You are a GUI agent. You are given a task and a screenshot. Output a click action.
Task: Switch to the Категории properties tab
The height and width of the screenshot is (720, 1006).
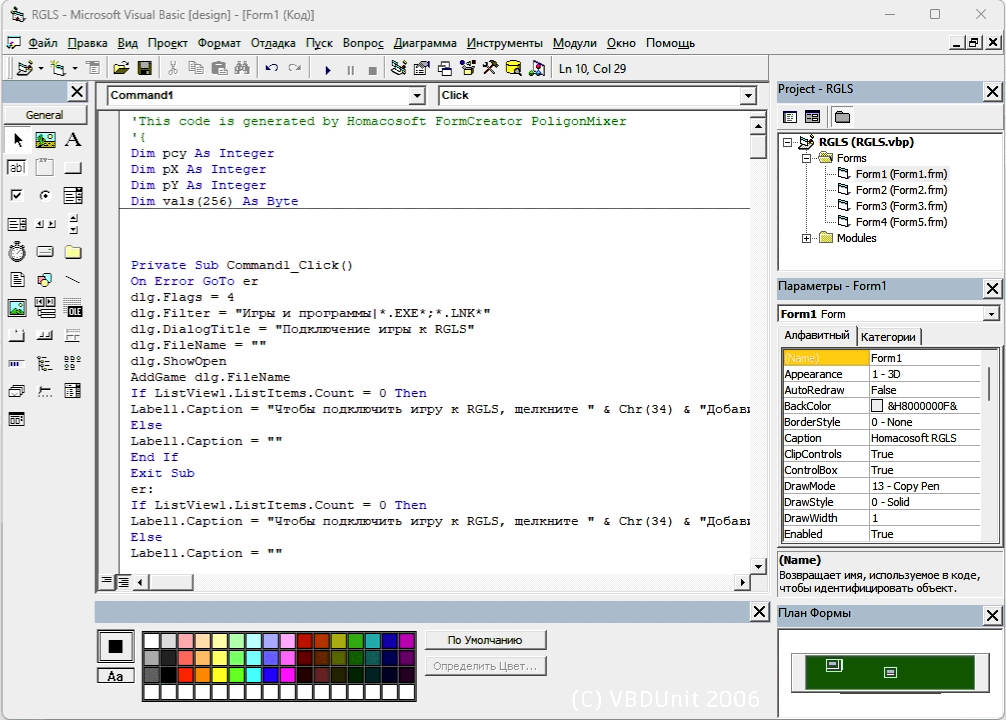pos(889,337)
